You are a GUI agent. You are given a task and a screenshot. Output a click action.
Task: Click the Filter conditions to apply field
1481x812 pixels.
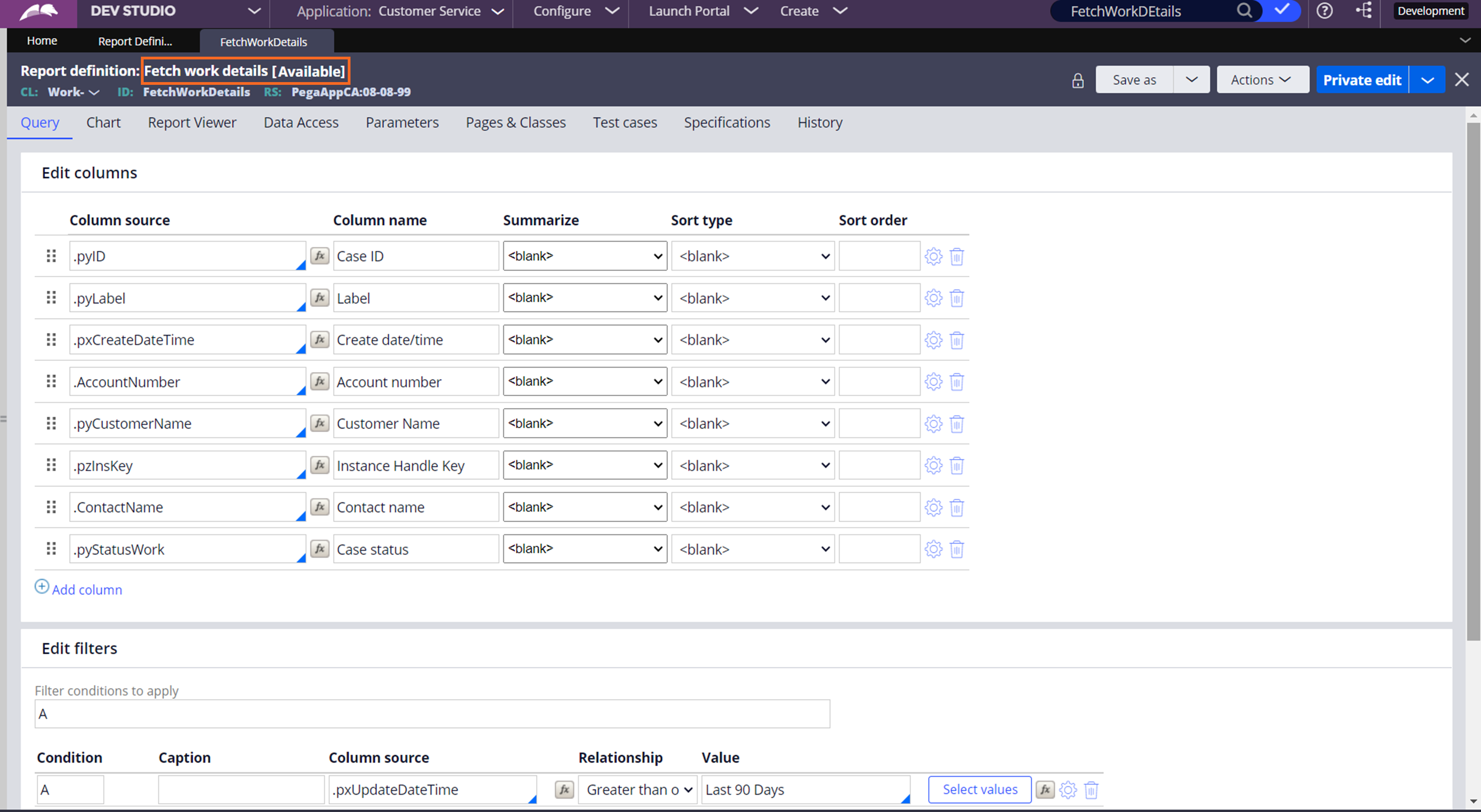coord(432,714)
